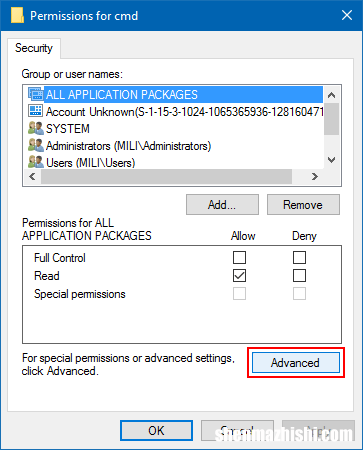Check Deny for Read permission
This screenshot has width=363, height=450.
(x=299, y=276)
